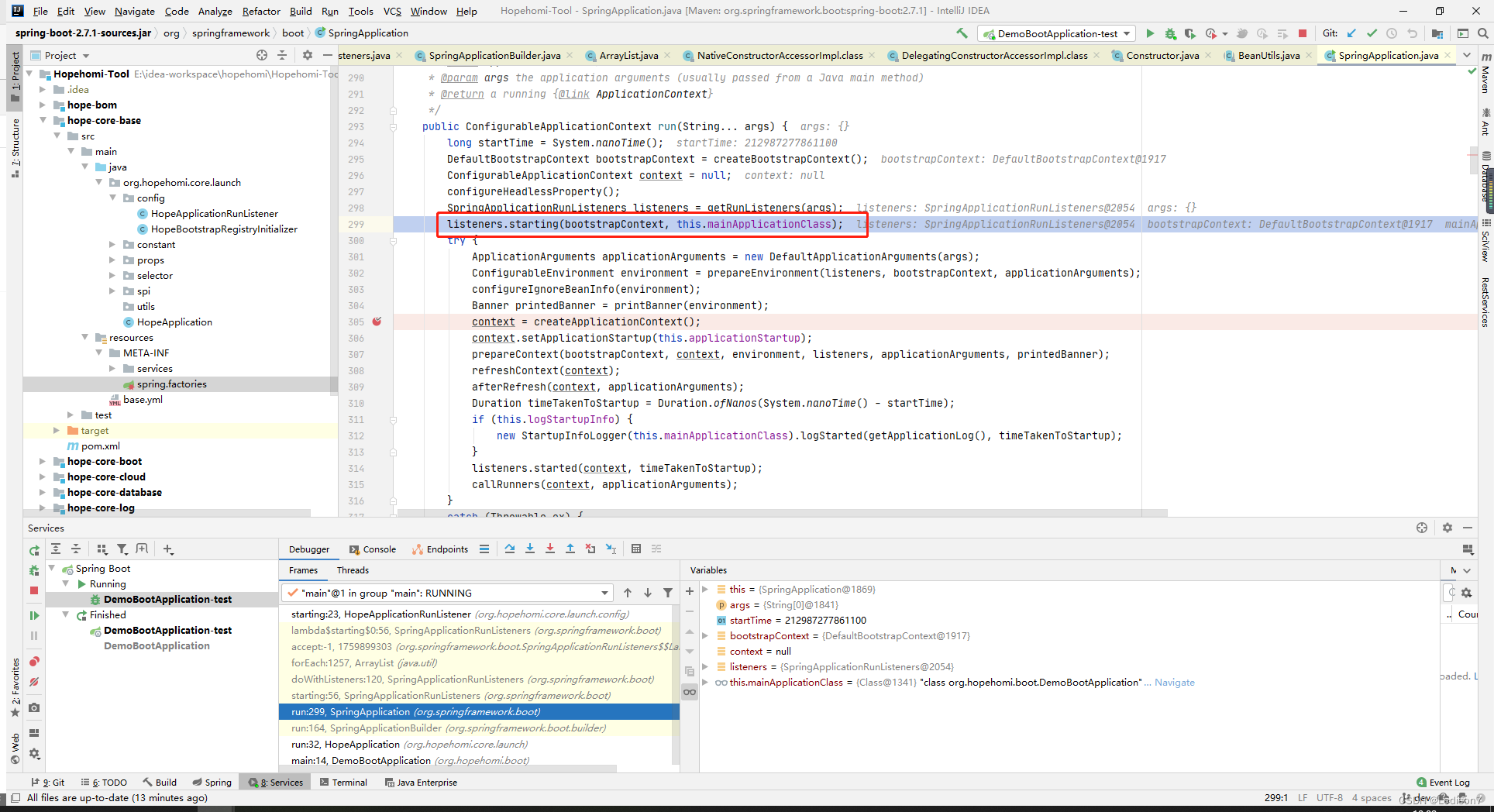
Task: Click the Resume Program icon in Services
Action: tap(34, 615)
